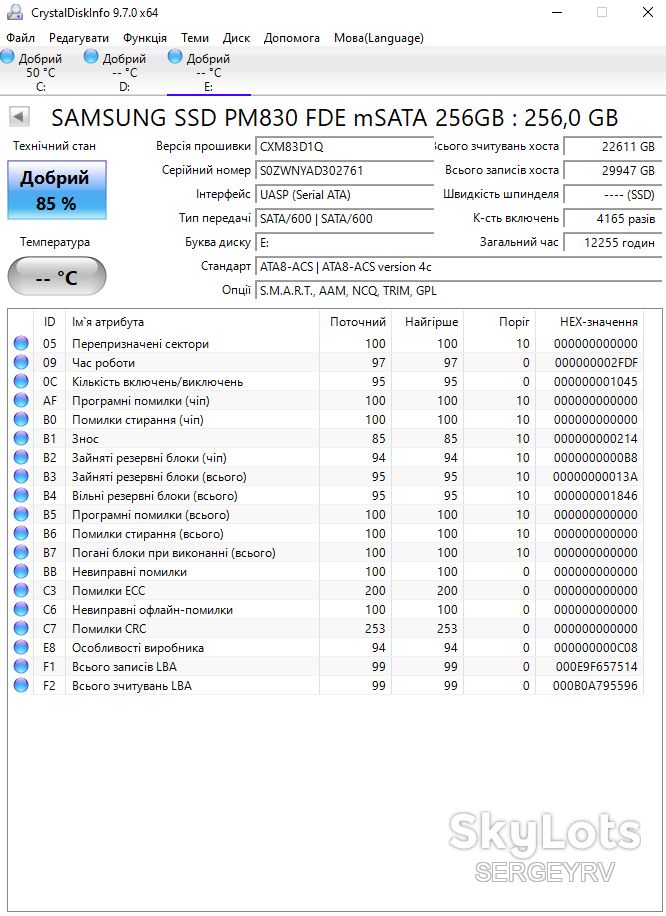Click the serial number field S0ZWNYAD302761

(344, 171)
